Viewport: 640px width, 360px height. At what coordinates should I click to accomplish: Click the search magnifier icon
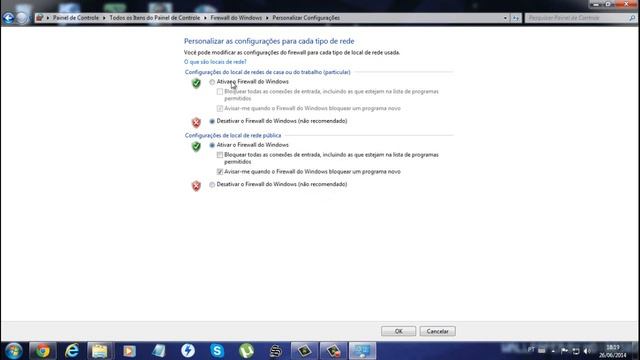tap(632, 18)
